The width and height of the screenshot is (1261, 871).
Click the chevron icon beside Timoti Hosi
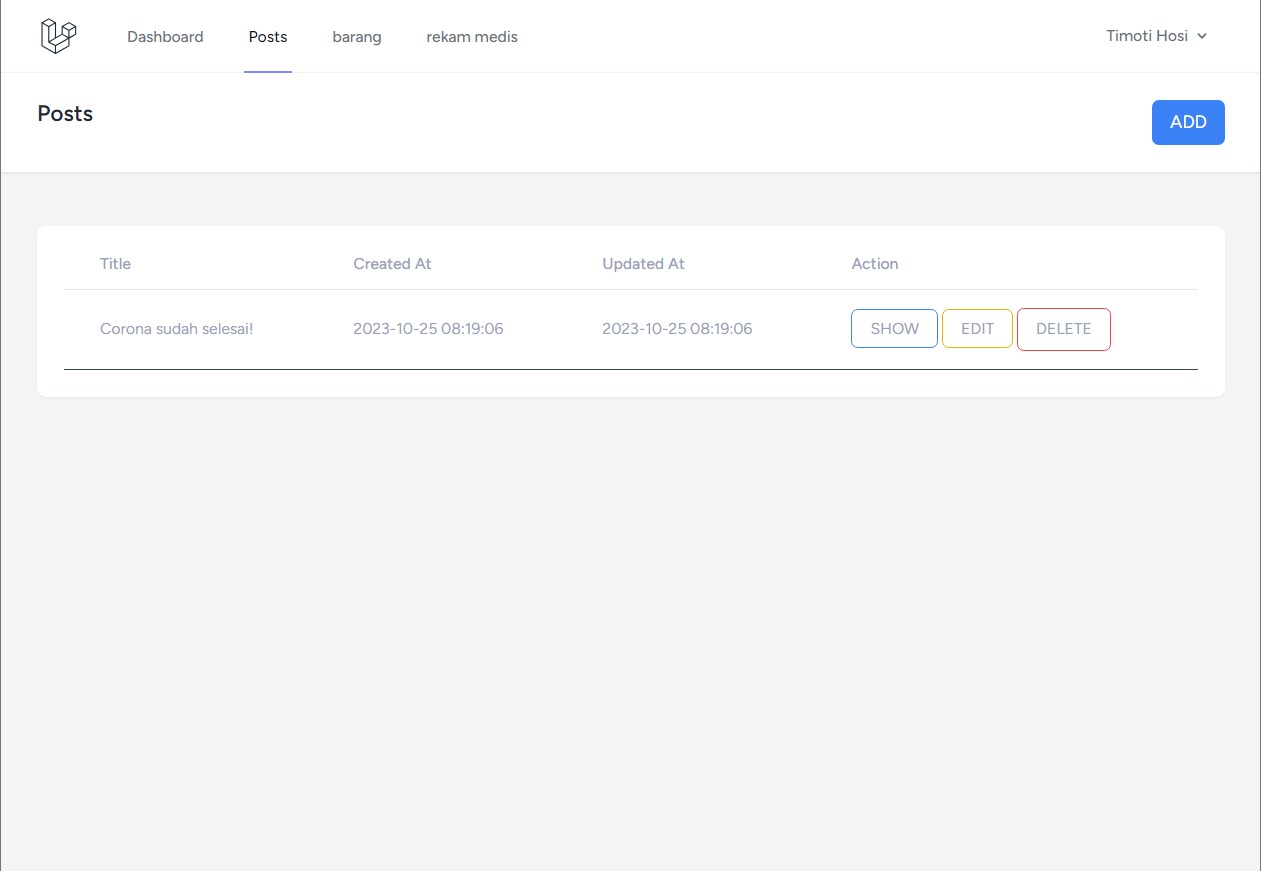(1201, 36)
